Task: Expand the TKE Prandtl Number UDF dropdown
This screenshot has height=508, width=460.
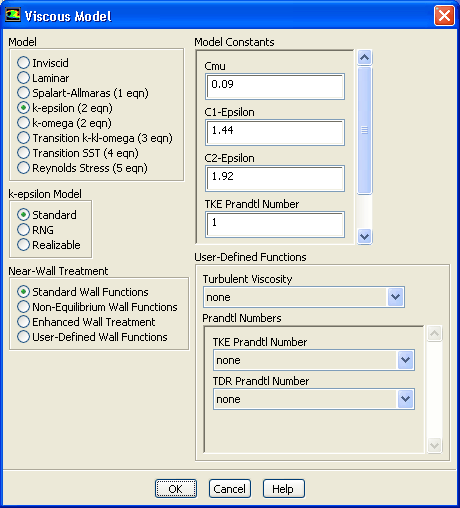Action: (x=314, y=360)
